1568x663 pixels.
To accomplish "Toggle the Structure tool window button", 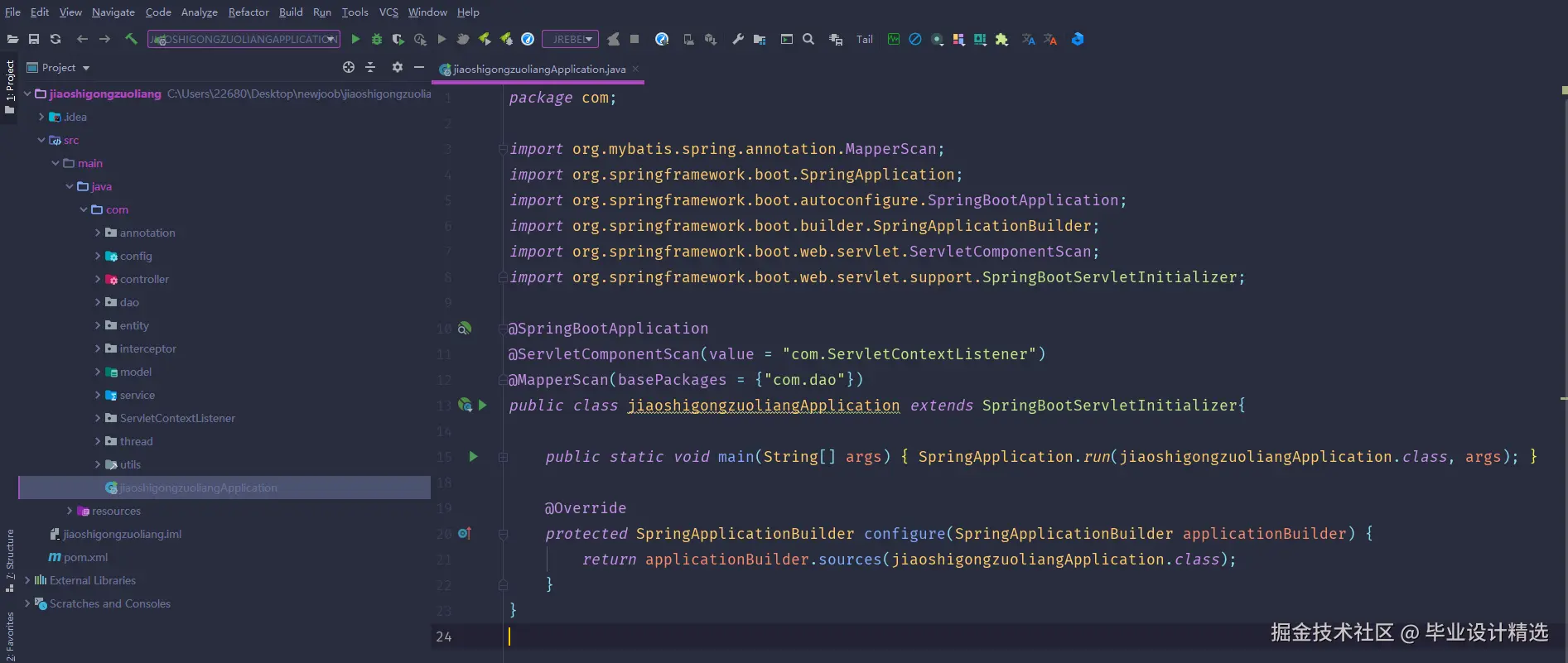I will tap(9, 561).
